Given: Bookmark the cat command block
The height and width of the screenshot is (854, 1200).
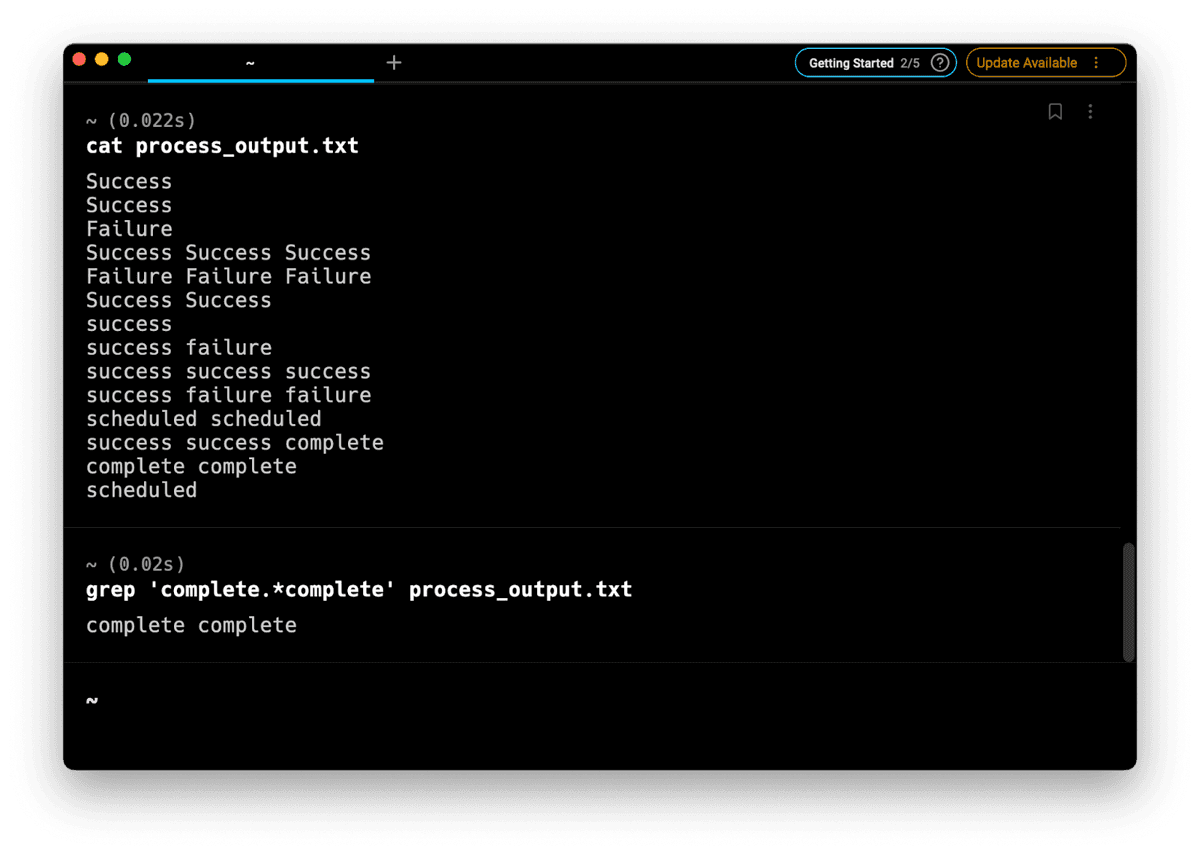Looking at the screenshot, I should 1055,111.
